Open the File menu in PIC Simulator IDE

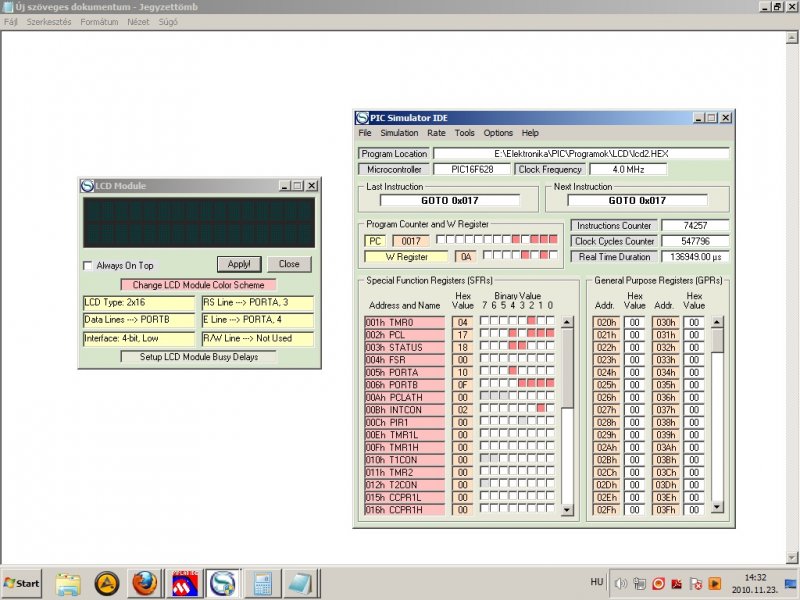(365, 133)
